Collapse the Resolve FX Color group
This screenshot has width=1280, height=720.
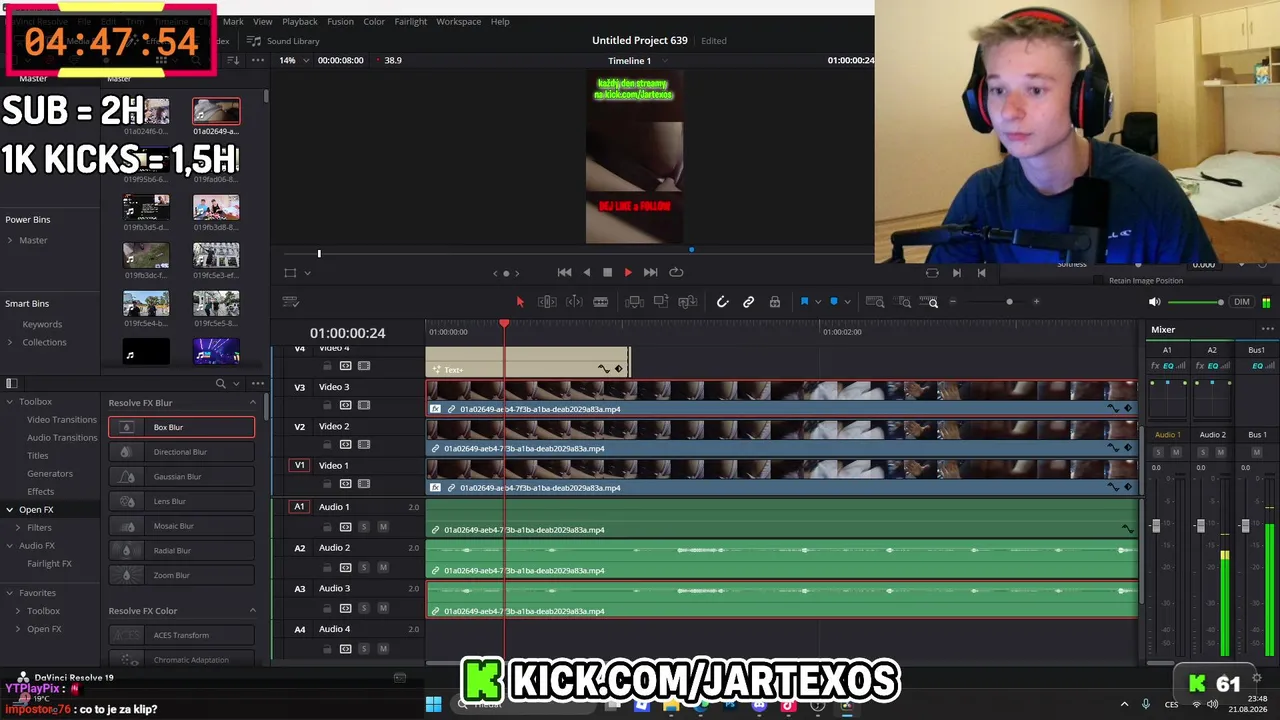[252, 611]
